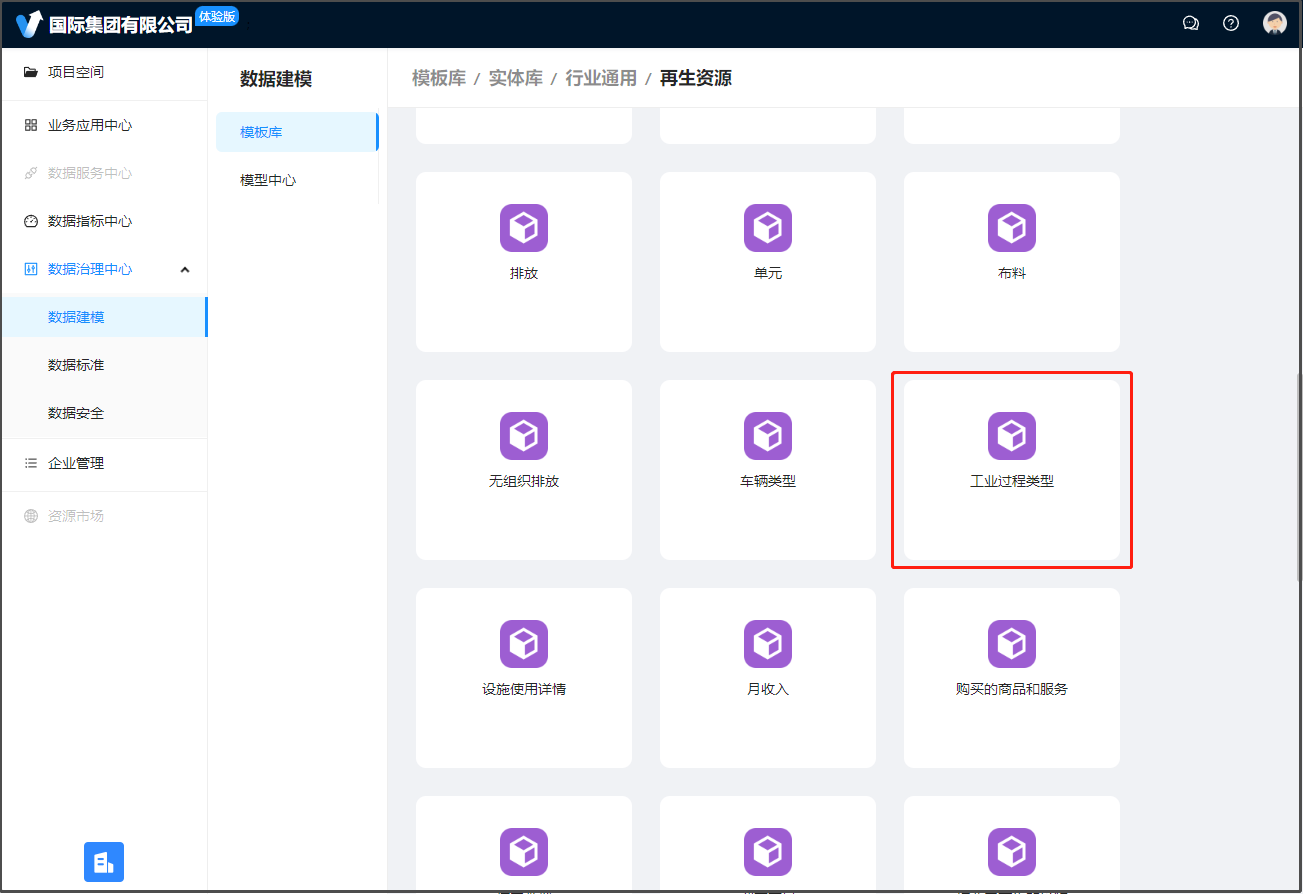1303x894 pixels.
Task: Click the 车辆类型 entity cube icon
Action: pos(768,436)
